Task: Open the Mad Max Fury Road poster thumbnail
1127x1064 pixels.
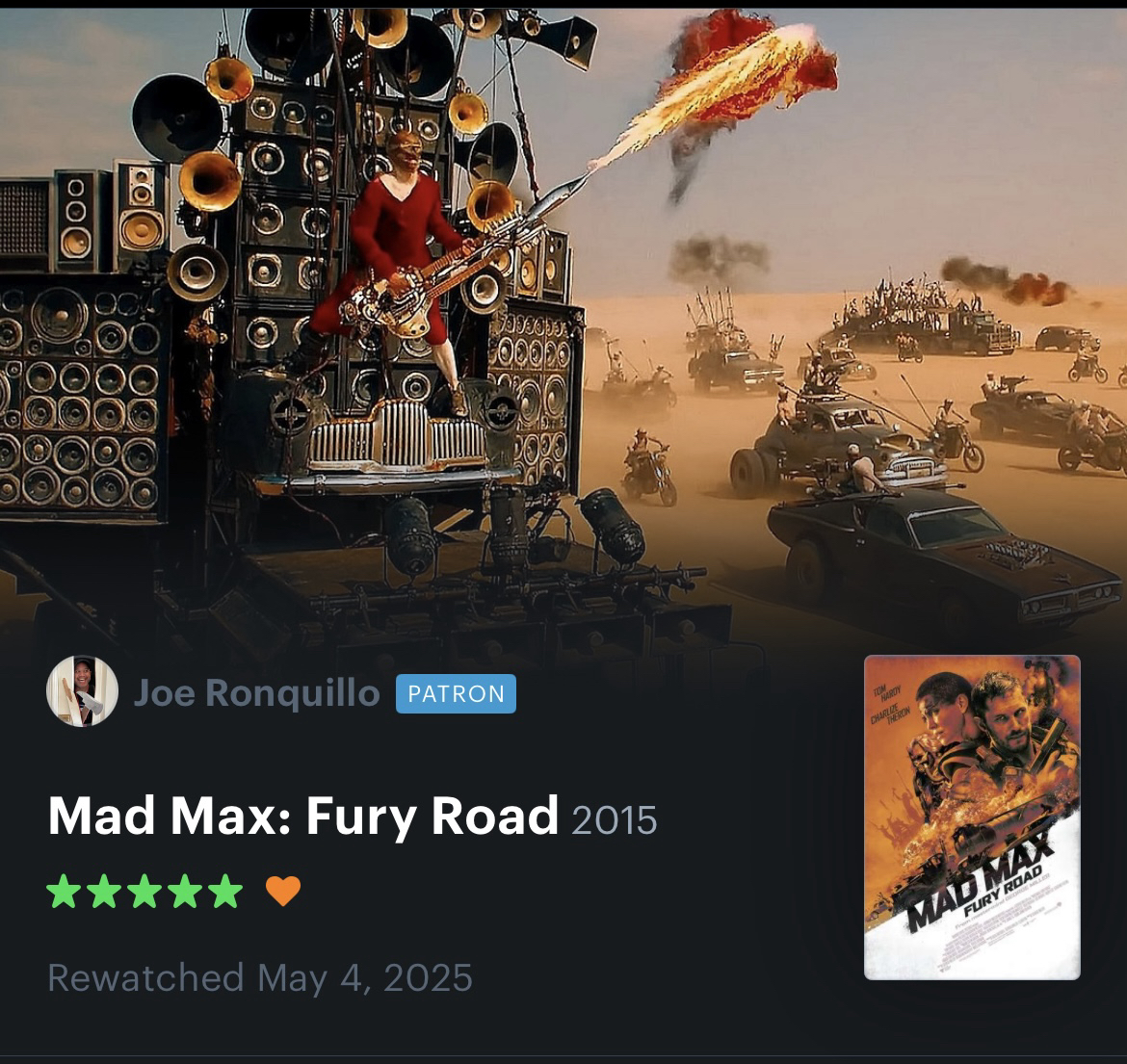Action: [972, 817]
